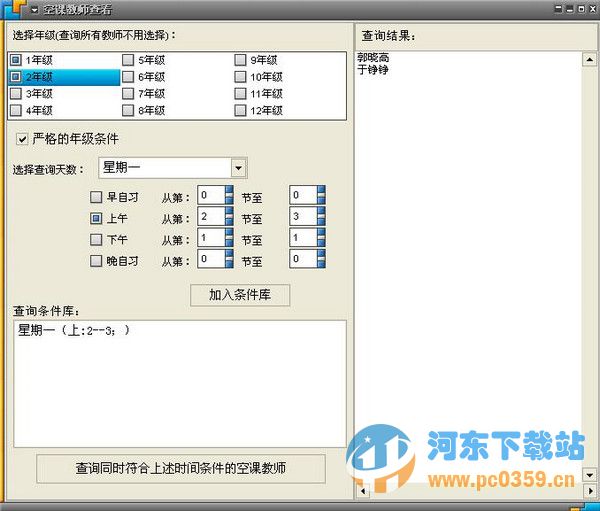Click results horizontal scrollbar right arrow
The height and width of the screenshot is (511, 600).
tap(590, 490)
